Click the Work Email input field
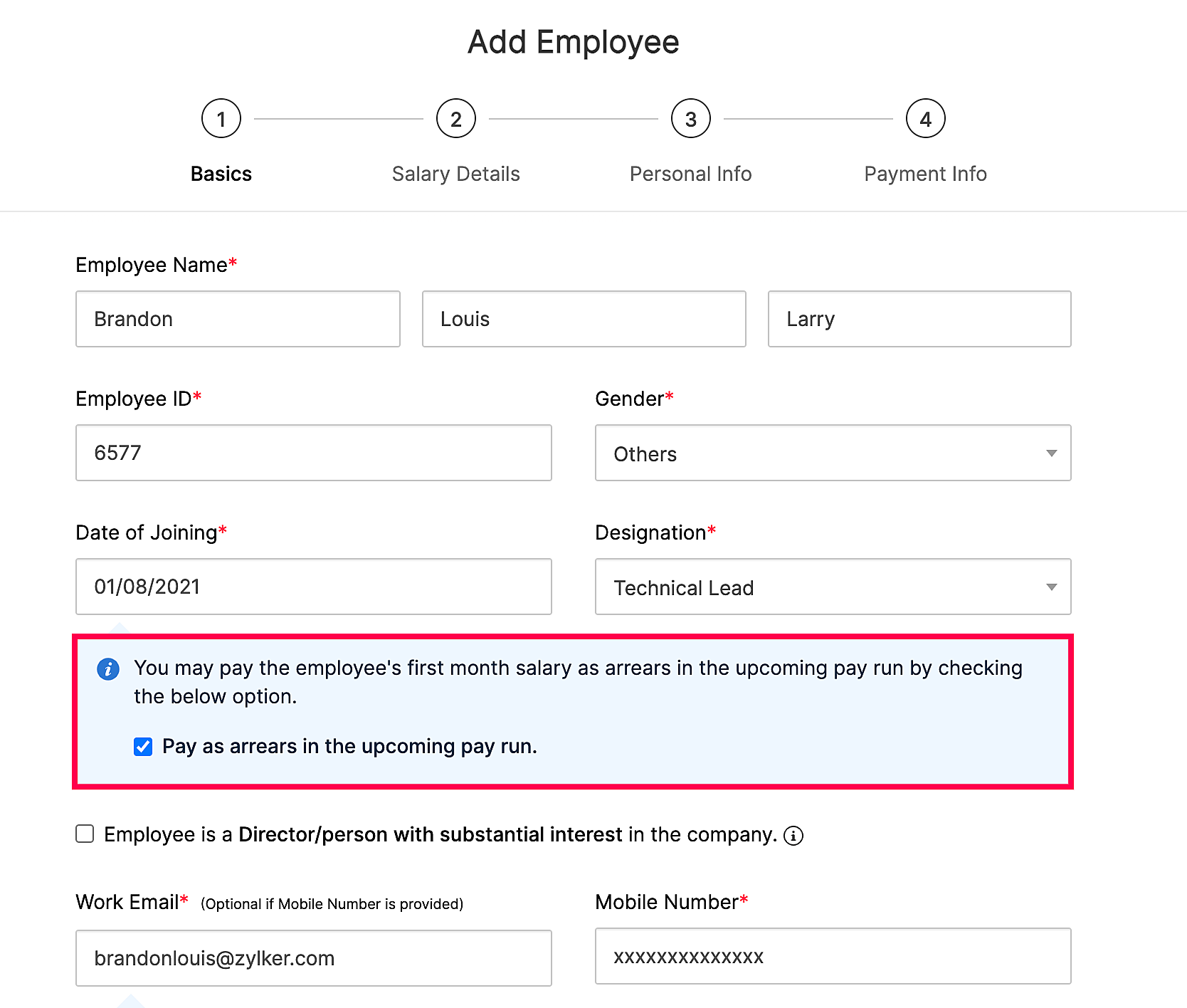Viewport: 1187px width, 1008px height. tap(313, 958)
